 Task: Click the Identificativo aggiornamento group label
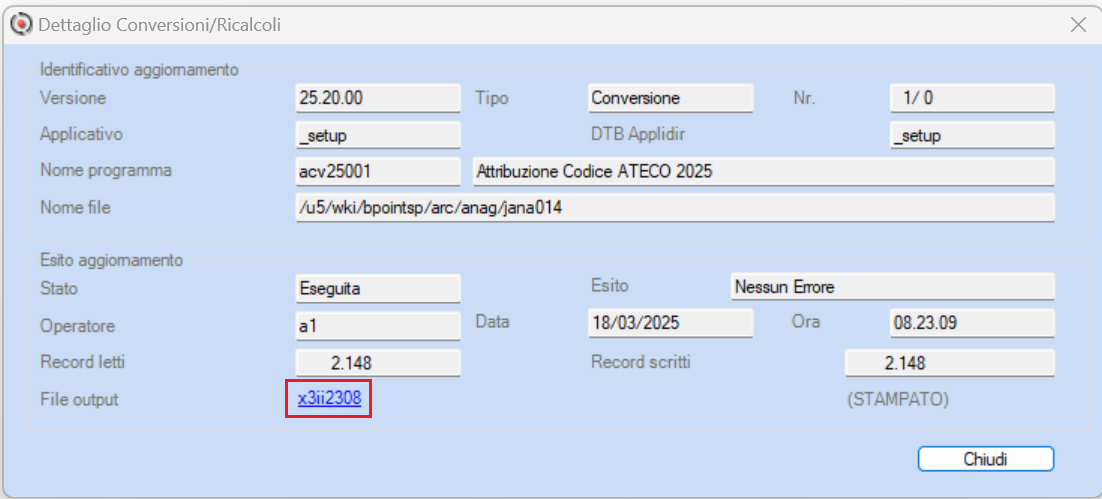pyautogui.click(x=139, y=70)
